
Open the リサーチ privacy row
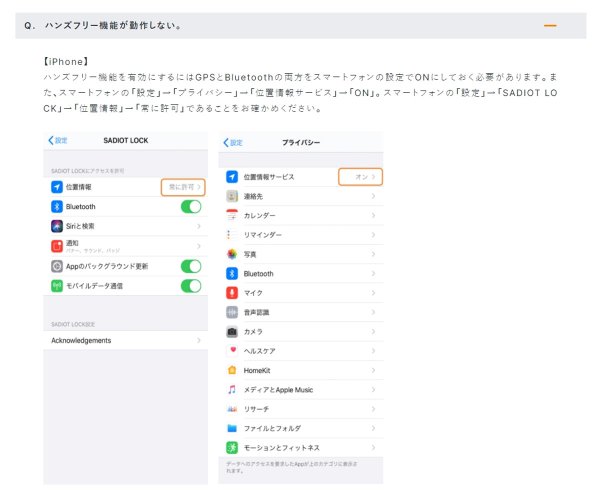pos(301,409)
